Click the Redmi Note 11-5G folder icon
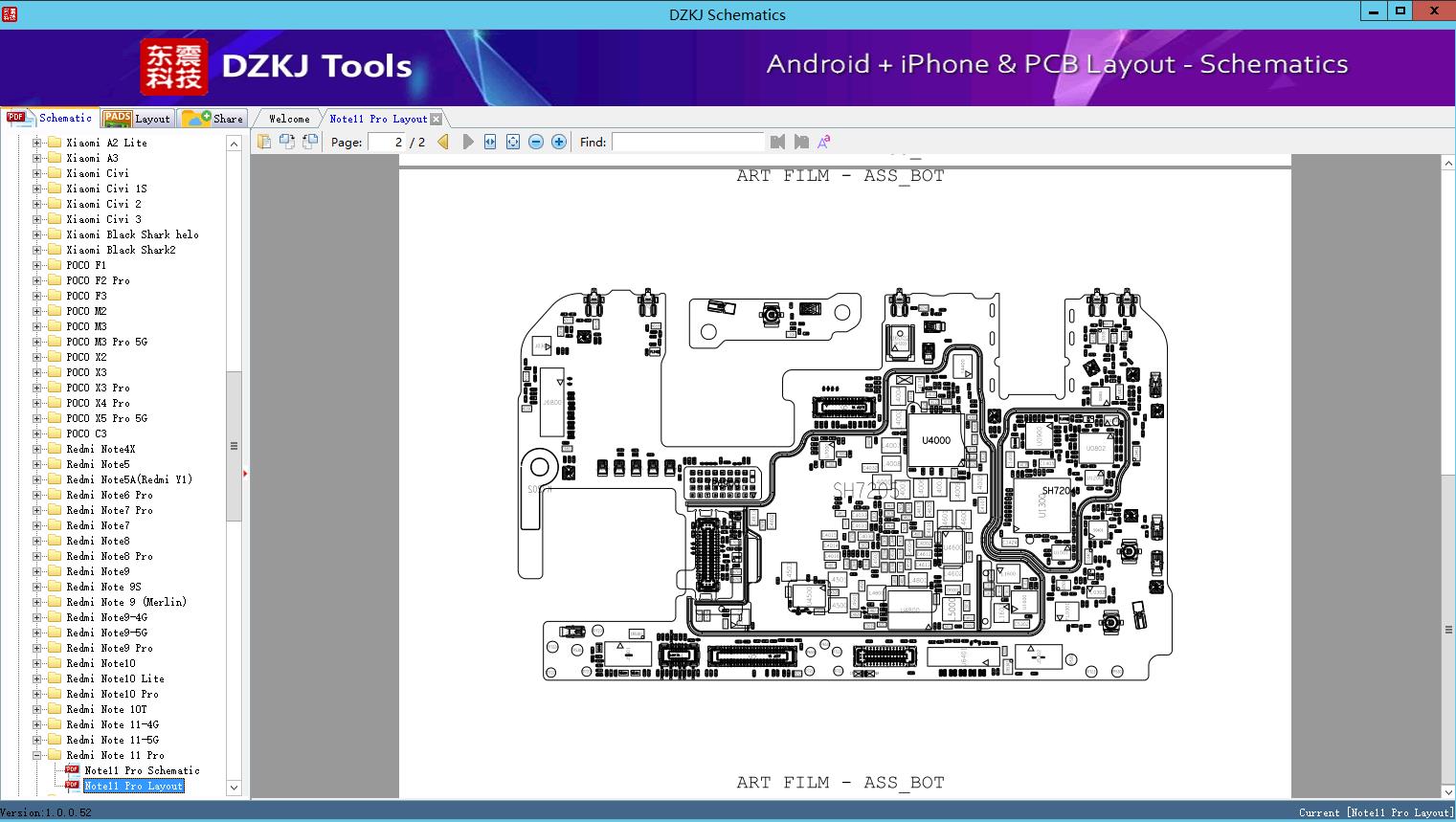Screen dimensions: 1456x822 pos(55,740)
